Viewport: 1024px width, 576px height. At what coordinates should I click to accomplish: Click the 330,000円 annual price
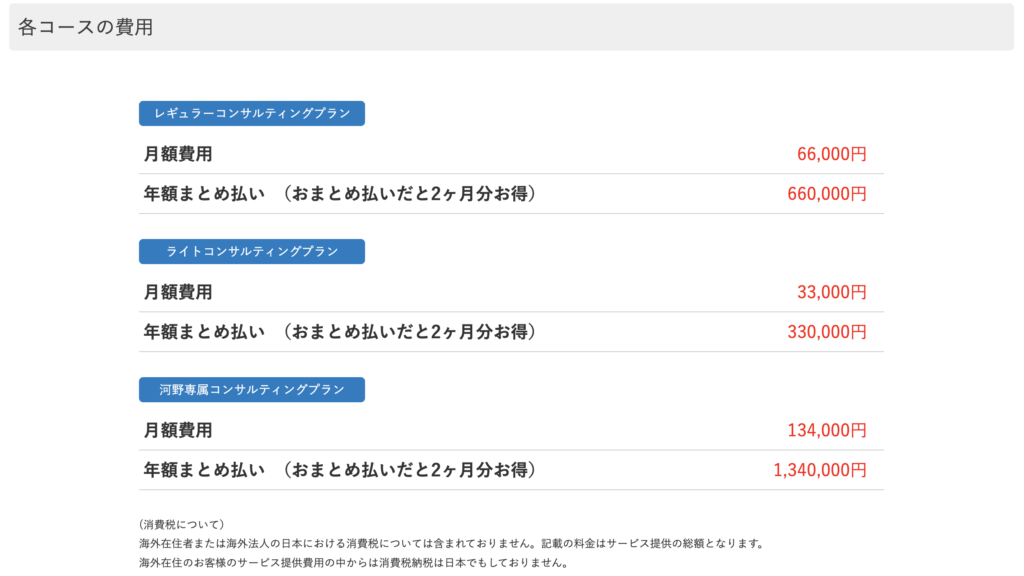coord(826,332)
